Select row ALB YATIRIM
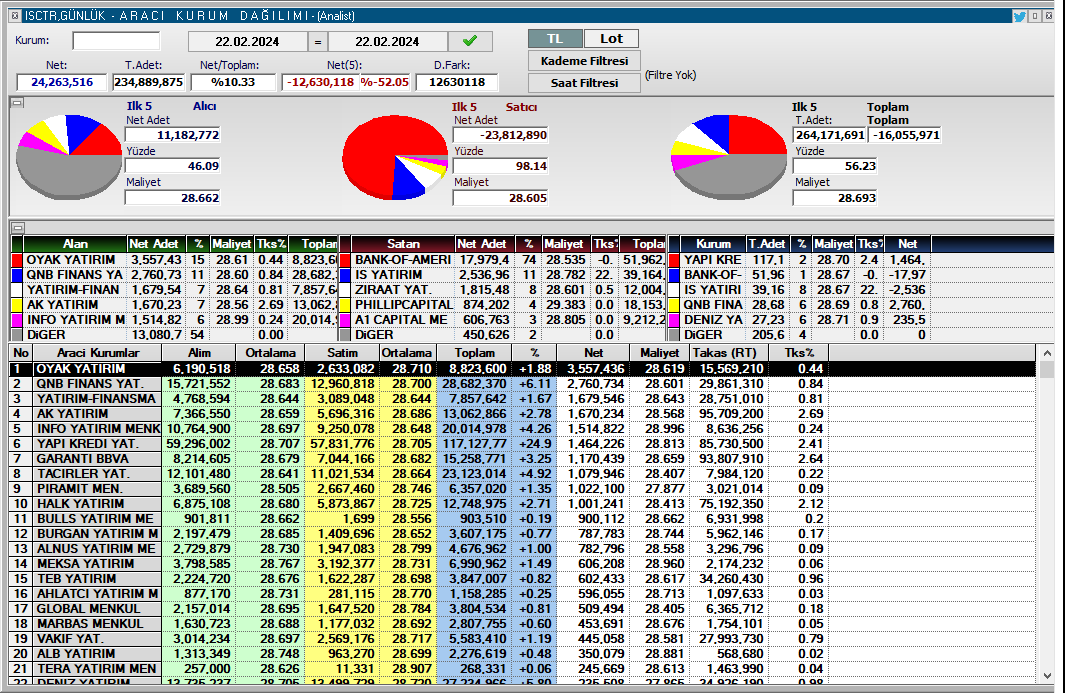1065x693 pixels. (523, 654)
